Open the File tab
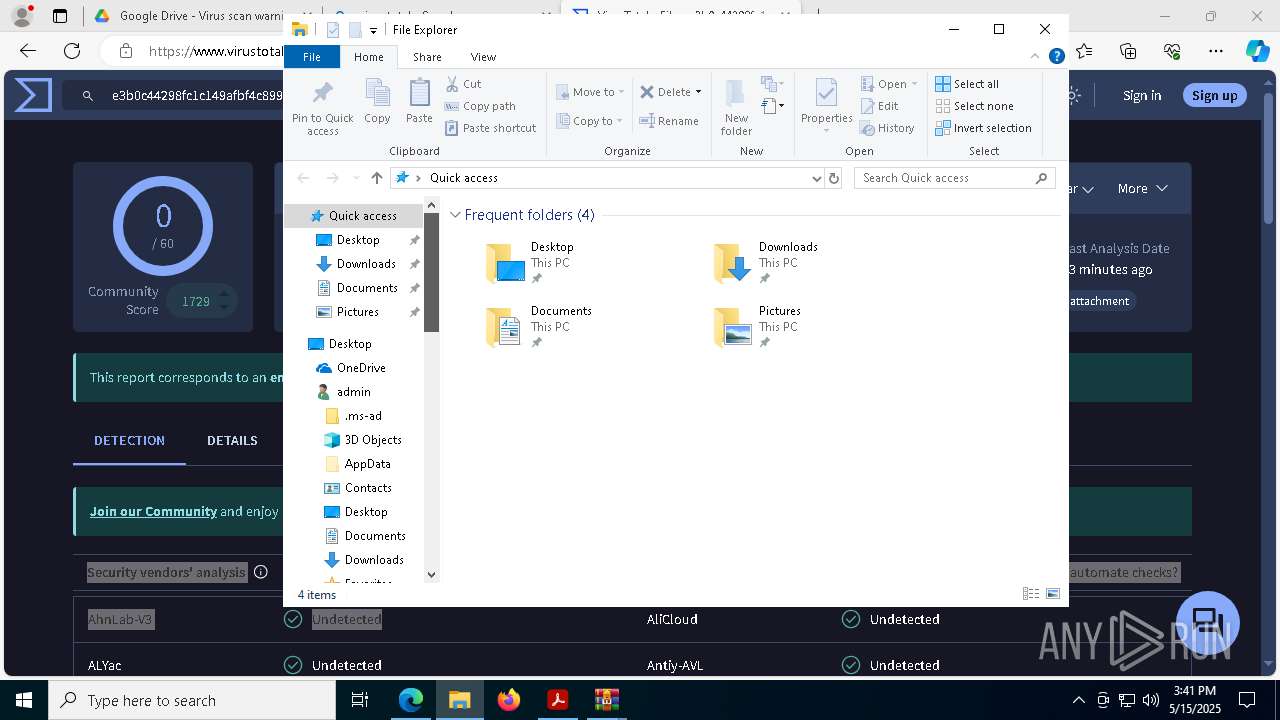The width and height of the screenshot is (1280, 720). tap(312, 57)
